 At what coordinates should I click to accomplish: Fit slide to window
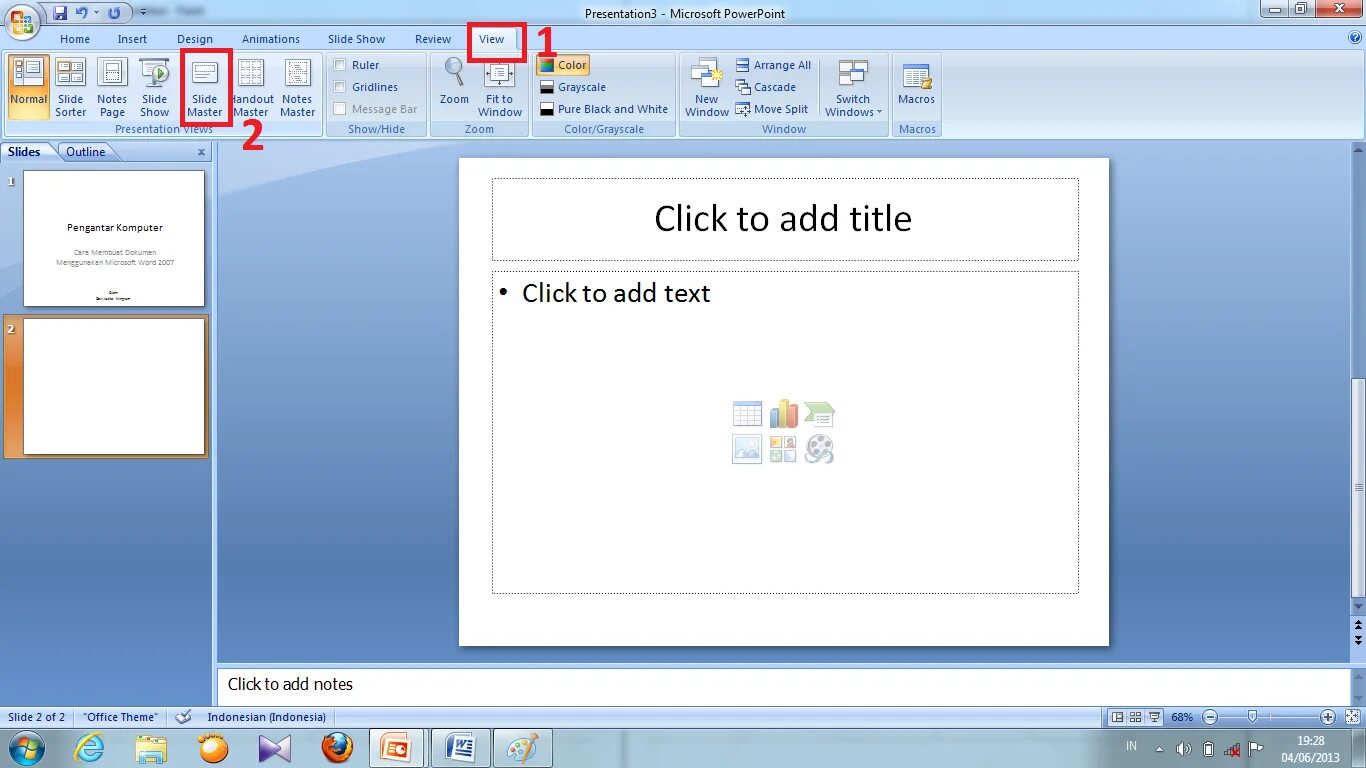(x=500, y=87)
